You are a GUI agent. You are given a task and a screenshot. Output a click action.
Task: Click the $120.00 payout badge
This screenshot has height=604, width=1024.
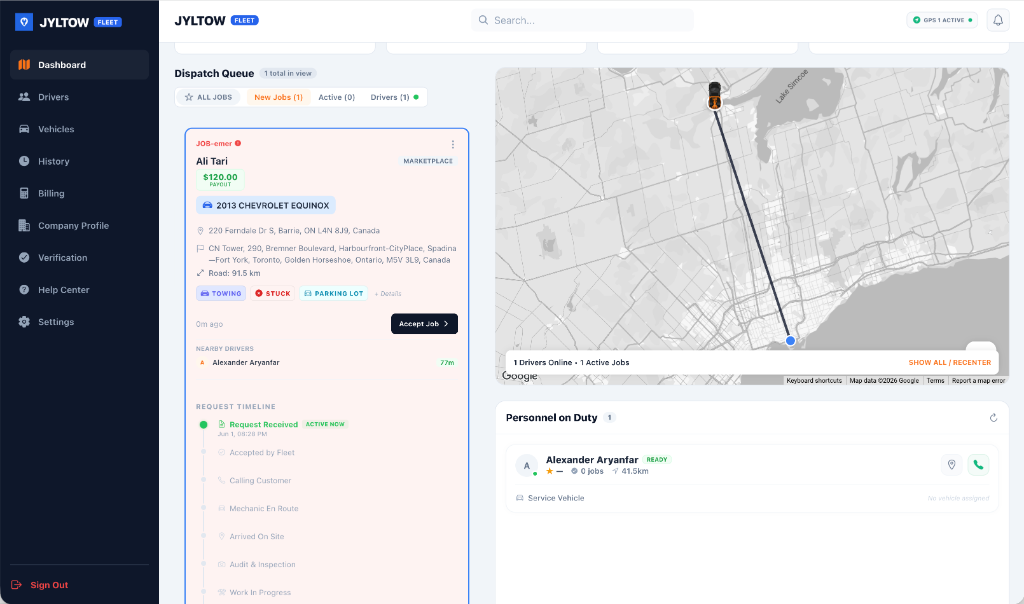tap(220, 179)
